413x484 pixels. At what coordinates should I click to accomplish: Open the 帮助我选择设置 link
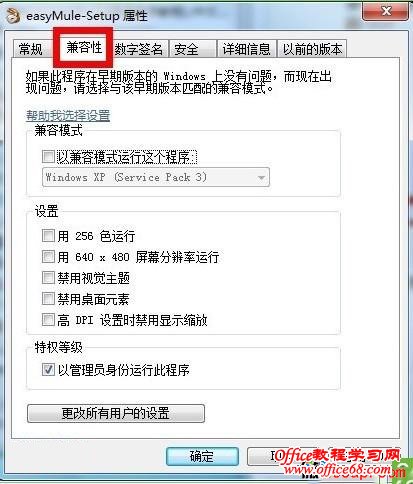[68, 116]
